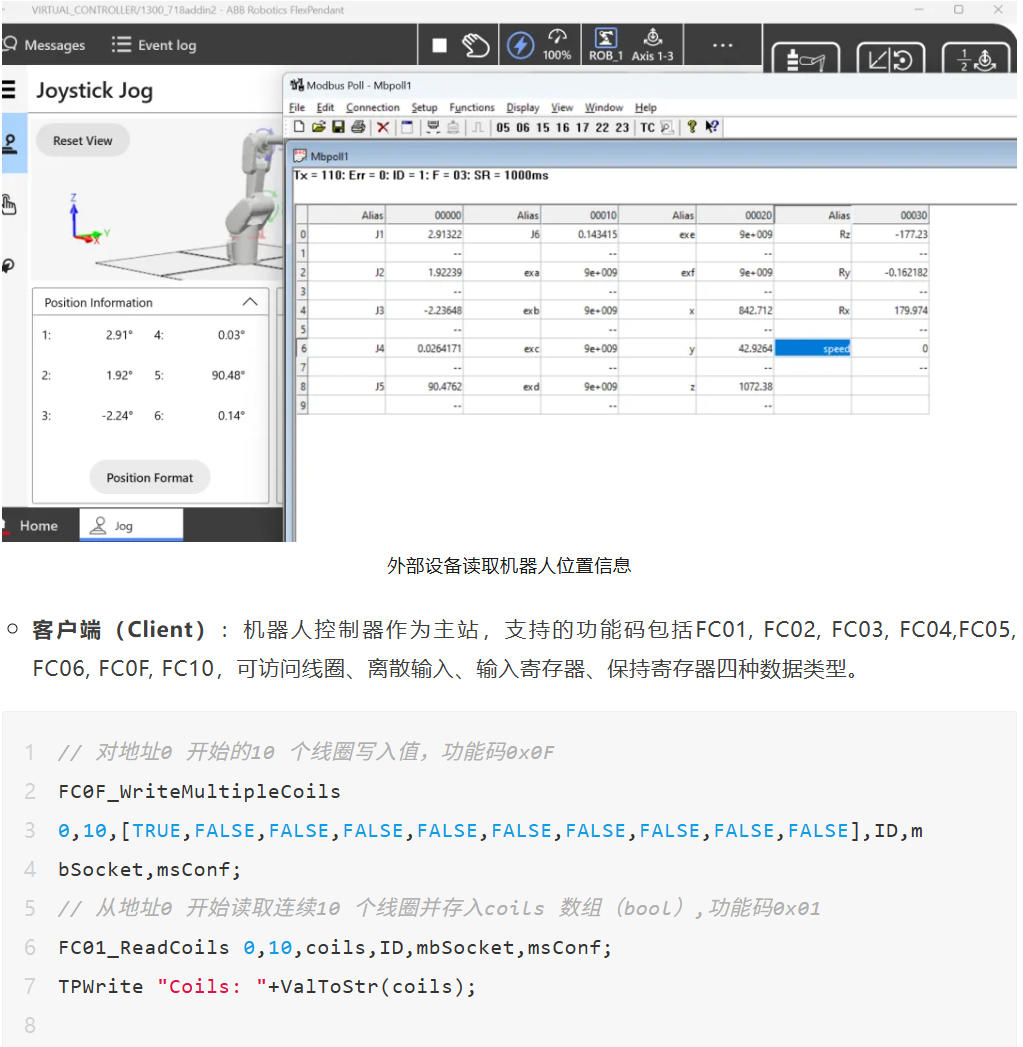Click the red X delete icon

(x=383, y=127)
